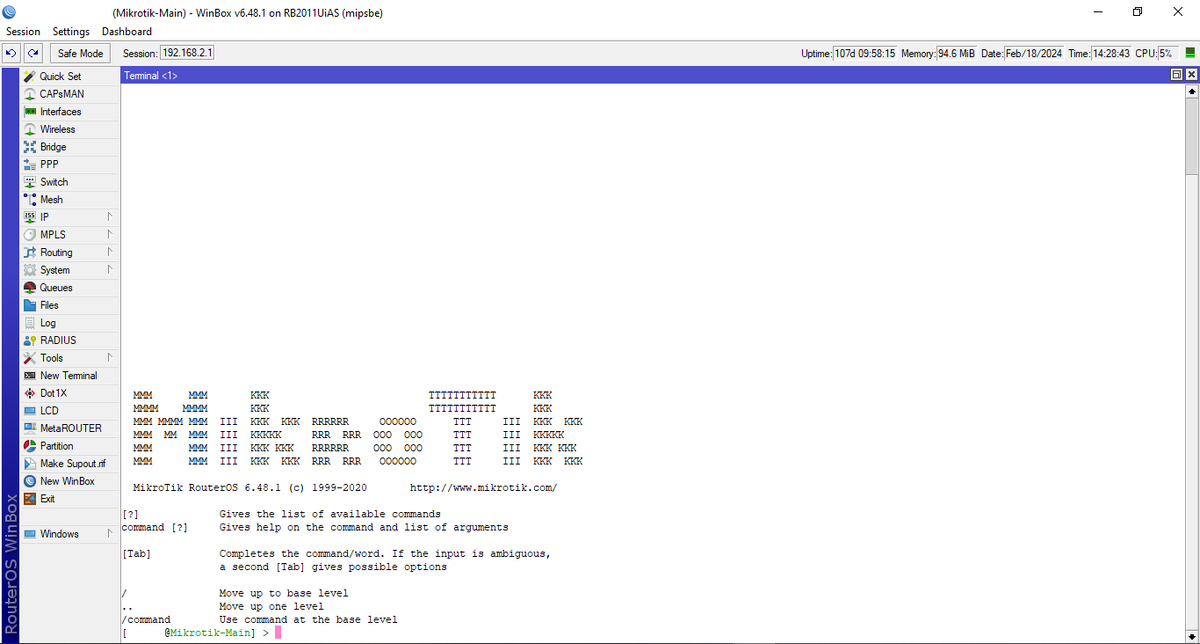Open the Wireless icon
The image size is (1200, 644).
[x=30, y=129]
